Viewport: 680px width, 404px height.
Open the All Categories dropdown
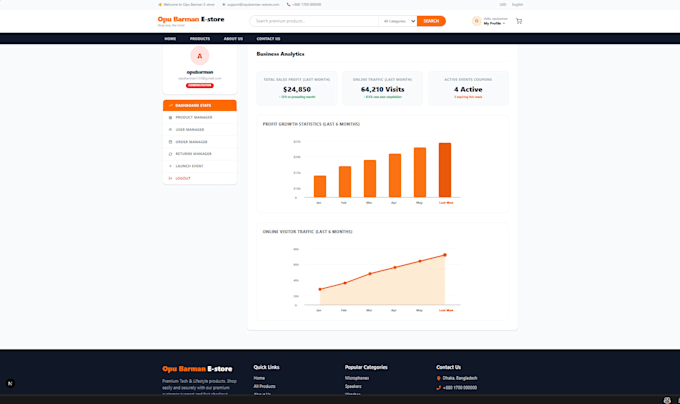pyautogui.click(x=398, y=21)
